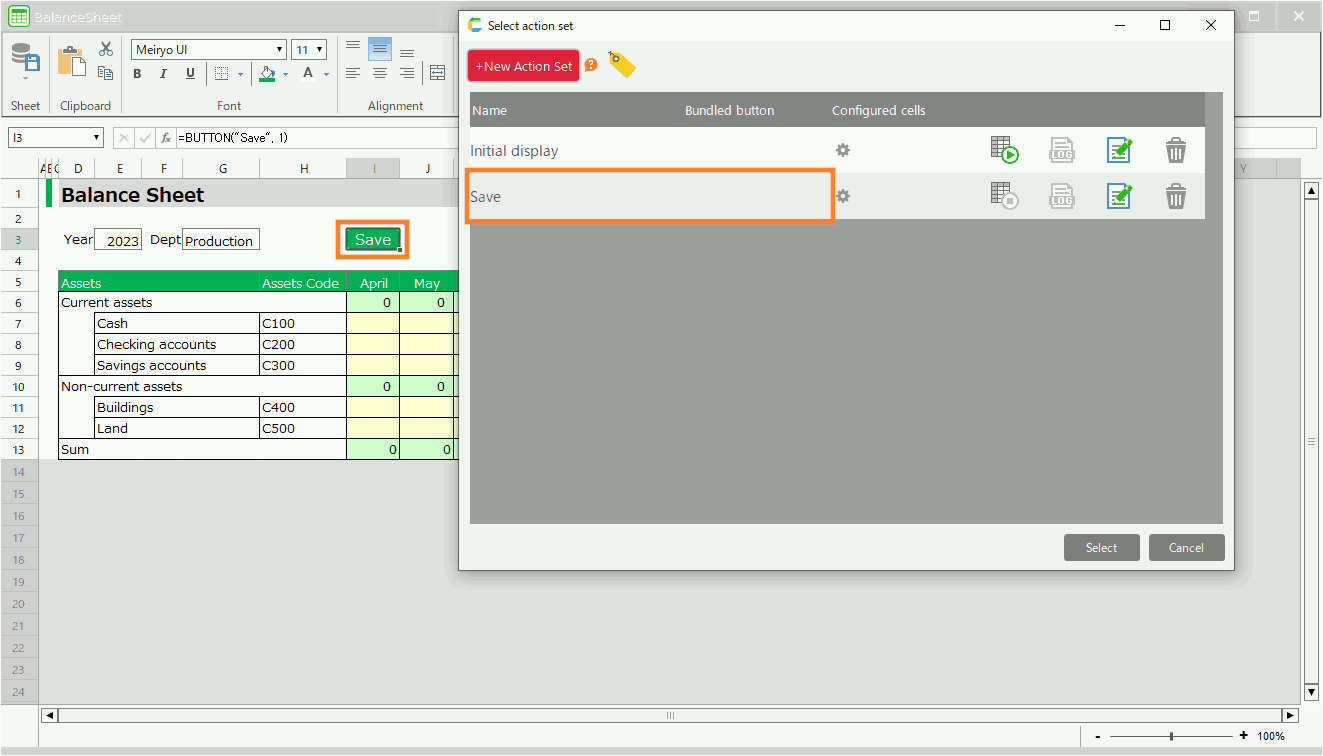Click the fill color paint bucket
1323x756 pixels.
tap(267, 74)
